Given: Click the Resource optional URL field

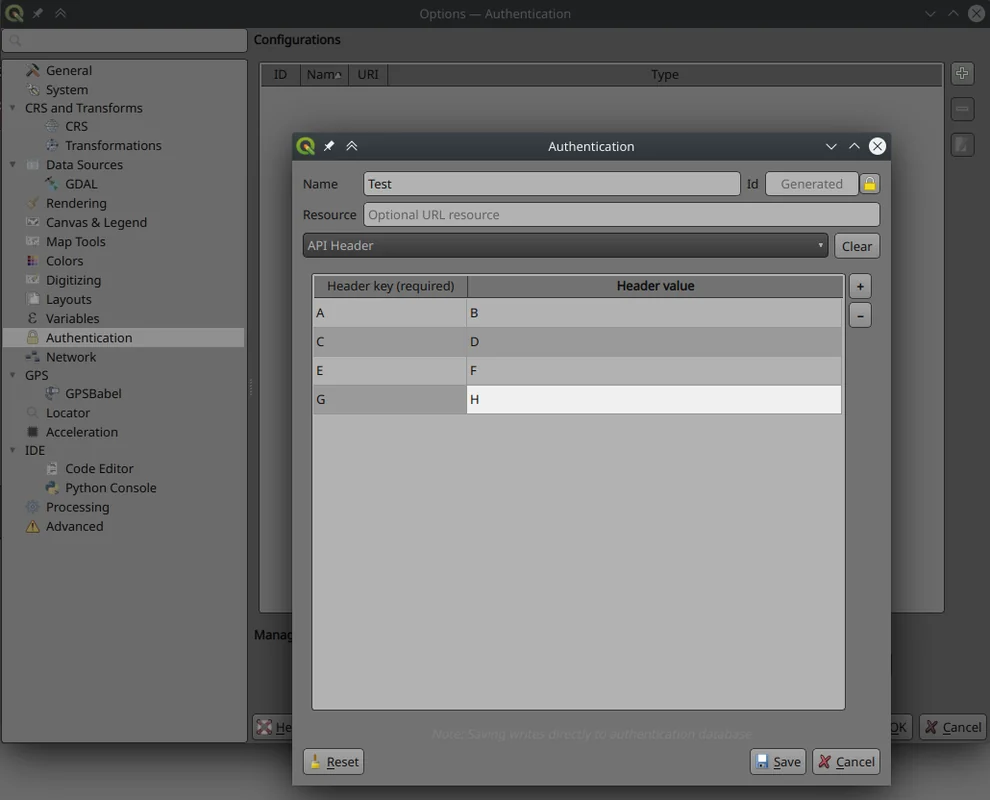Looking at the screenshot, I should coord(621,215).
